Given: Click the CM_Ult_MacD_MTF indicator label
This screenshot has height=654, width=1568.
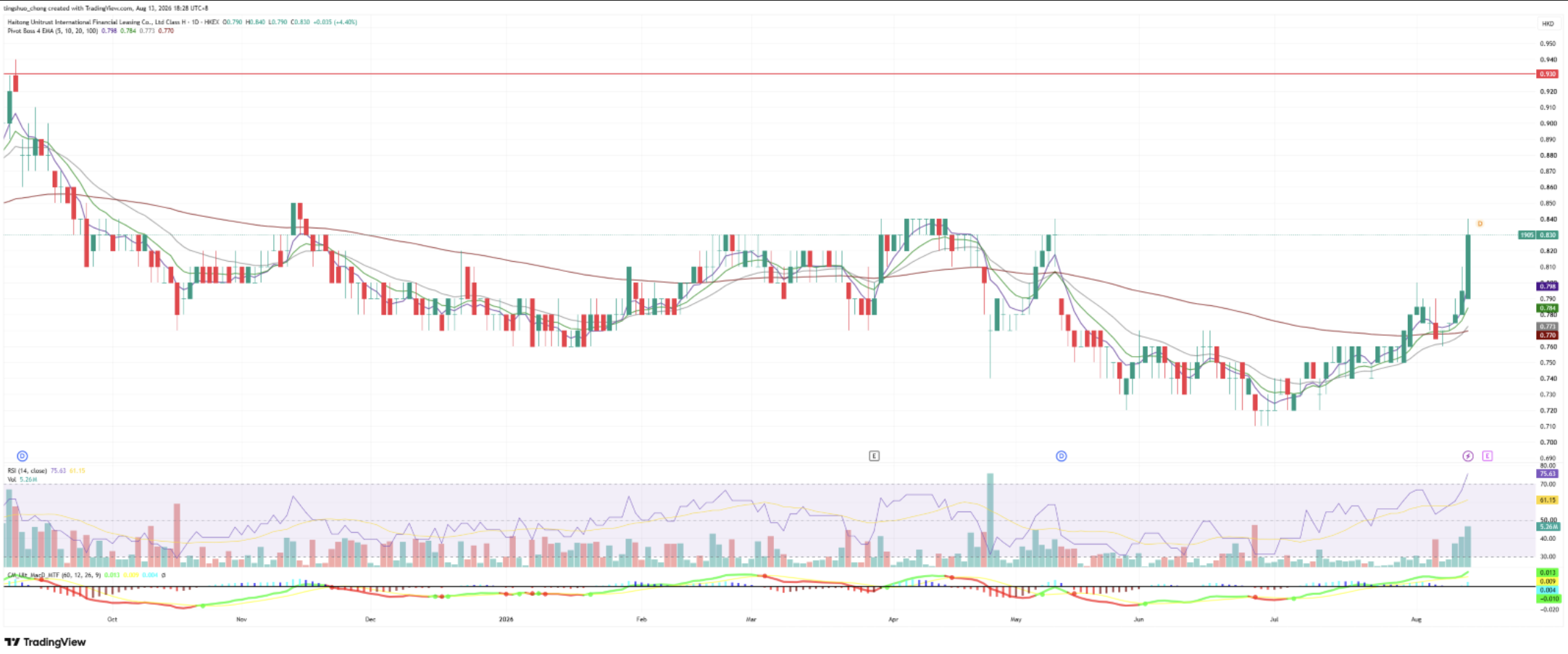Looking at the screenshot, I should (x=54, y=575).
